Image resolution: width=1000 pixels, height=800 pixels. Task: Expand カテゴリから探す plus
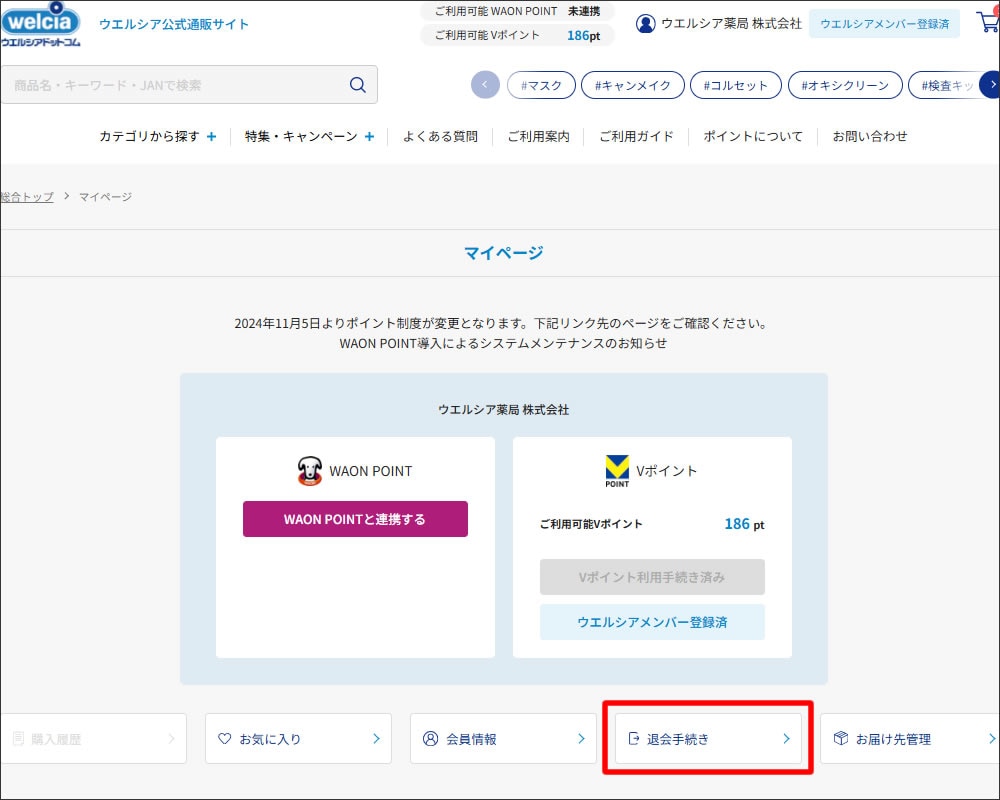pyautogui.click(x=211, y=137)
